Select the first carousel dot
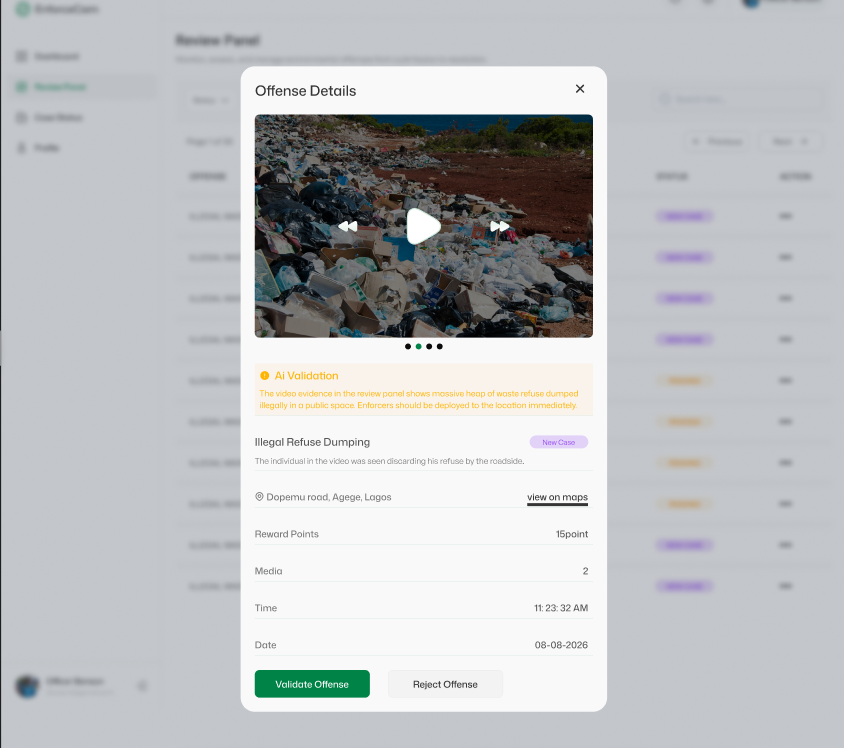This screenshot has width=844, height=748. coord(408,347)
